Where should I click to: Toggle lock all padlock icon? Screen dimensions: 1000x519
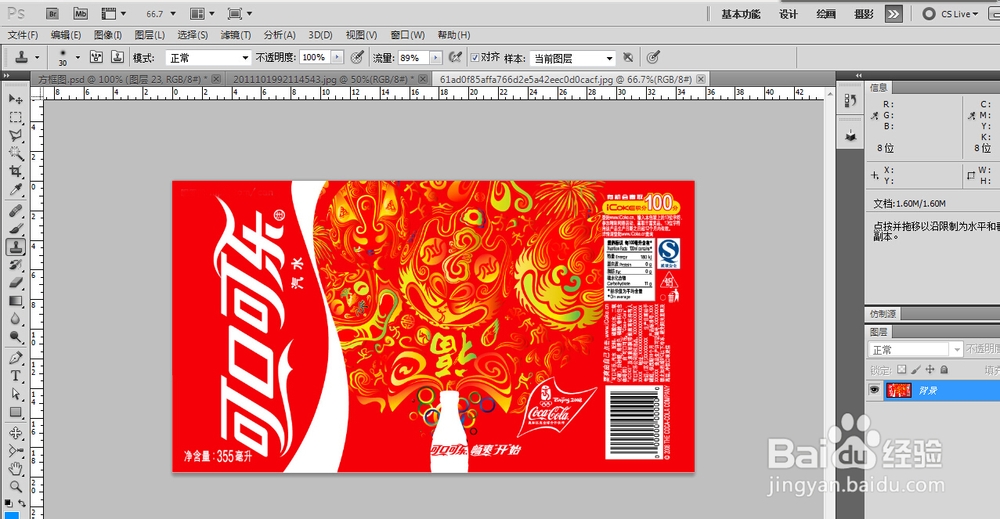click(945, 370)
